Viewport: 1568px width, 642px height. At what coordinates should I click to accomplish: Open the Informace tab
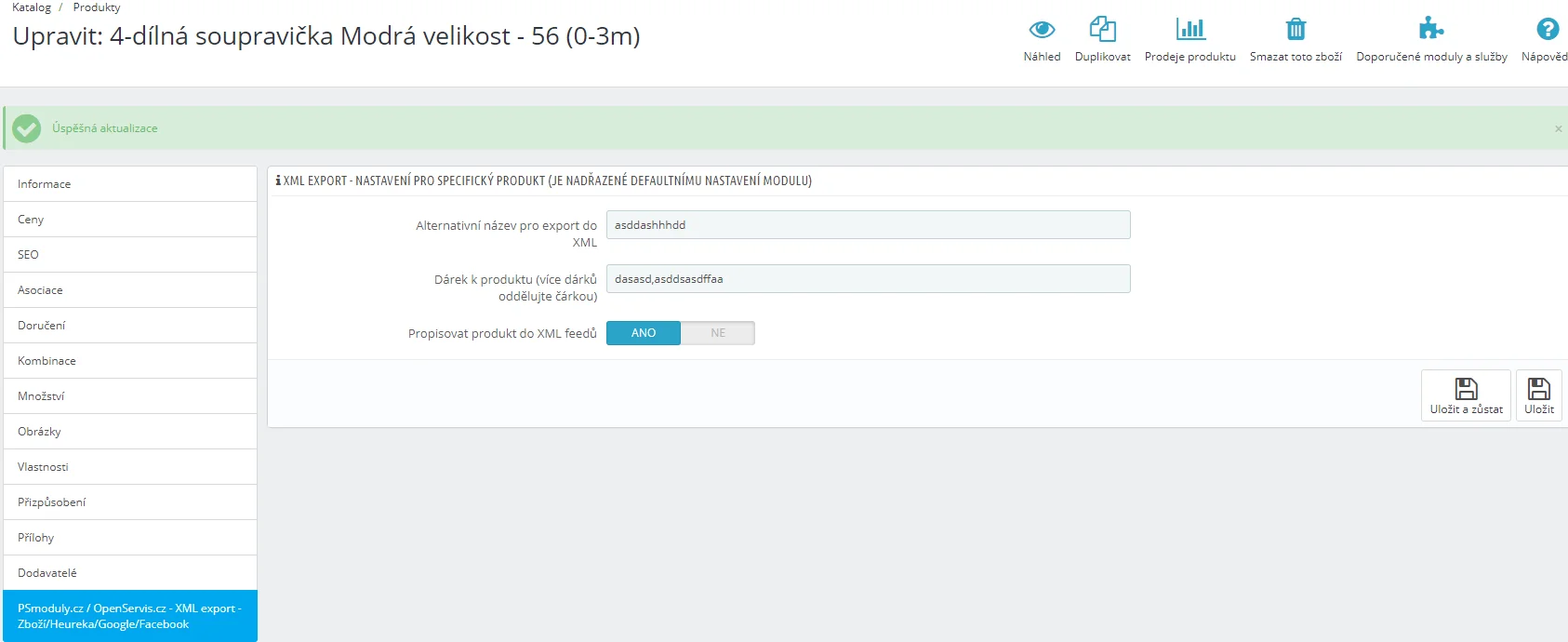pyautogui.click(x=130, y=184)
